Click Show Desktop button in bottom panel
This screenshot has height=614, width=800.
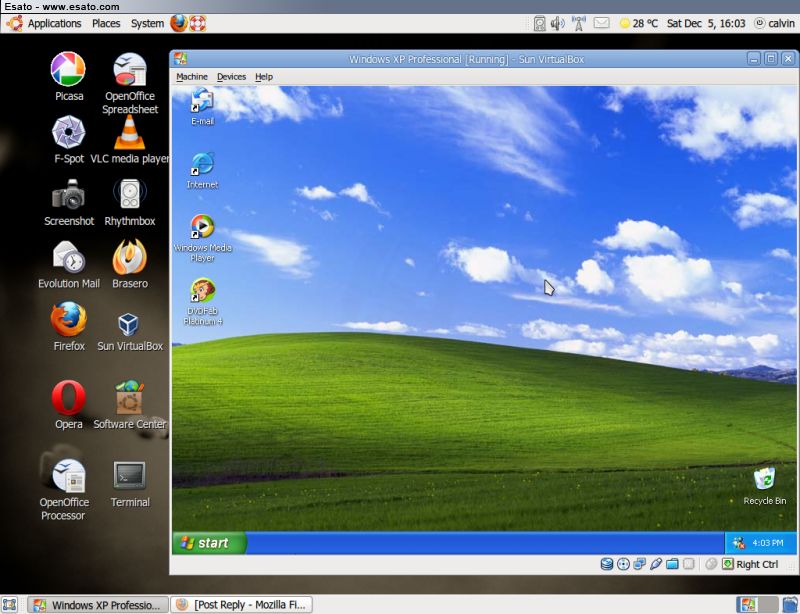(x=10, y=605)
